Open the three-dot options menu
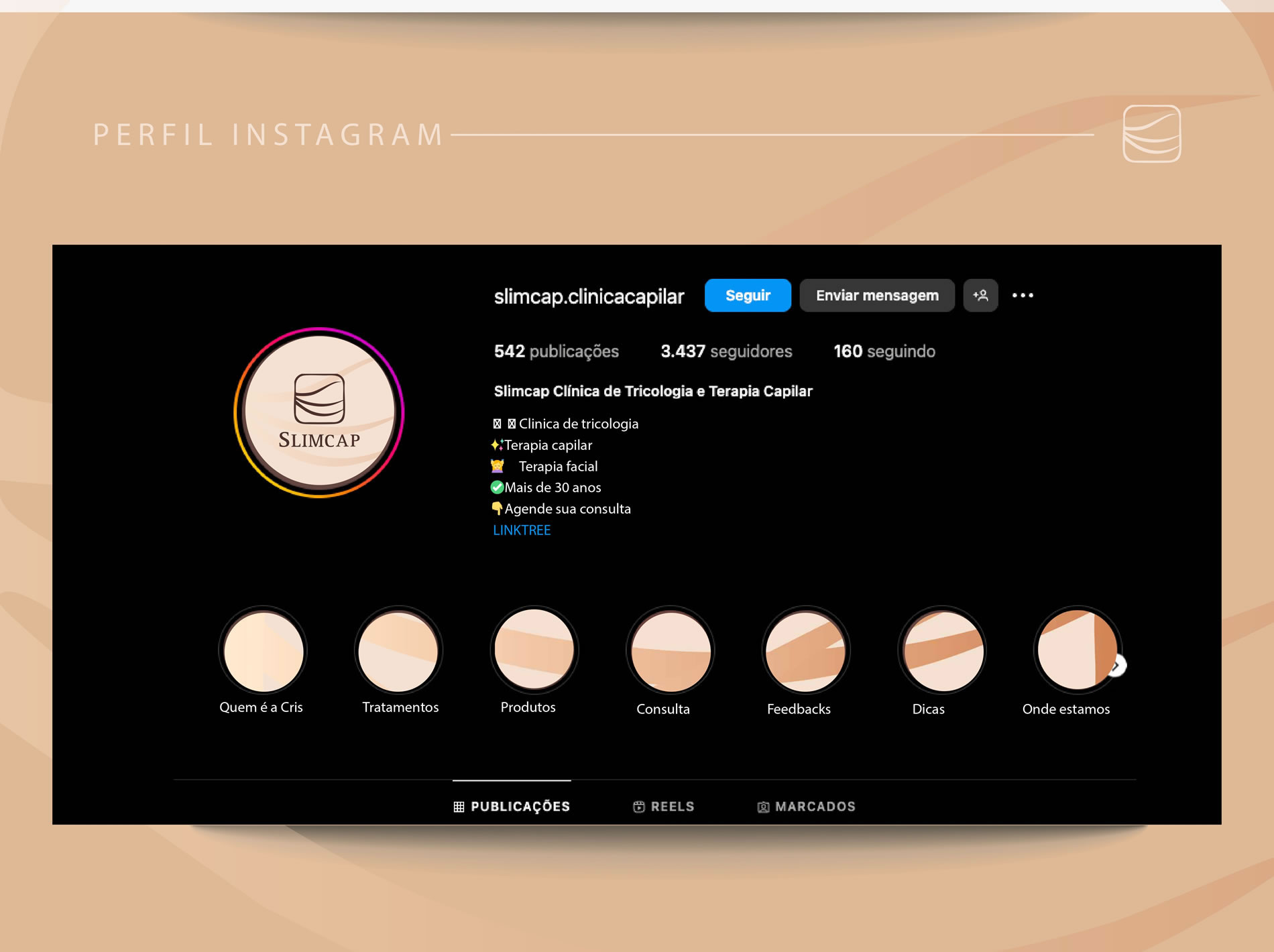Viewport: 1274px width, 952px height. point(1023,296)
